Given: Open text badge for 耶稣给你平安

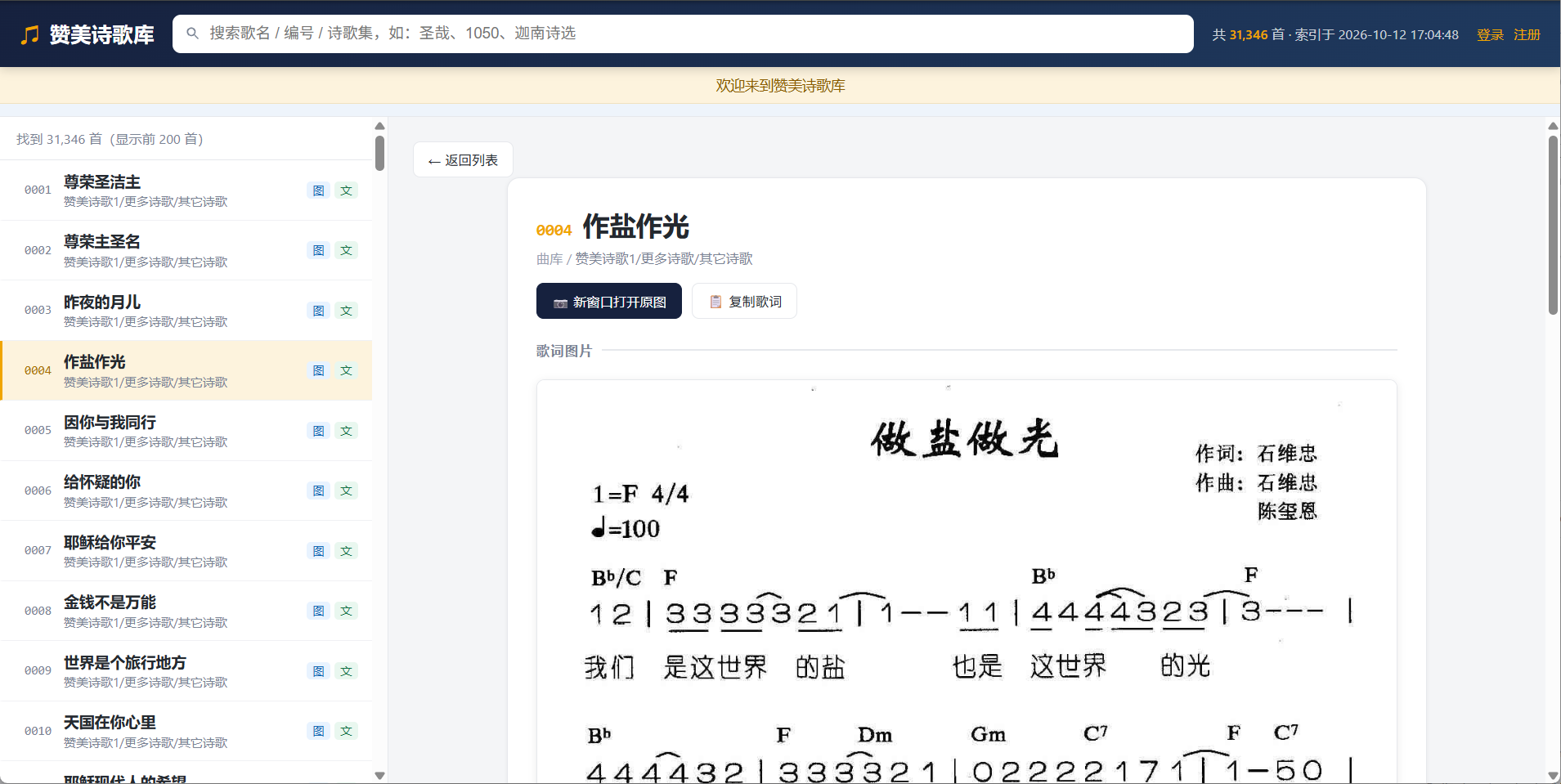Looking at the screenshot, I should pyautogui.click(x=347, y=551).
